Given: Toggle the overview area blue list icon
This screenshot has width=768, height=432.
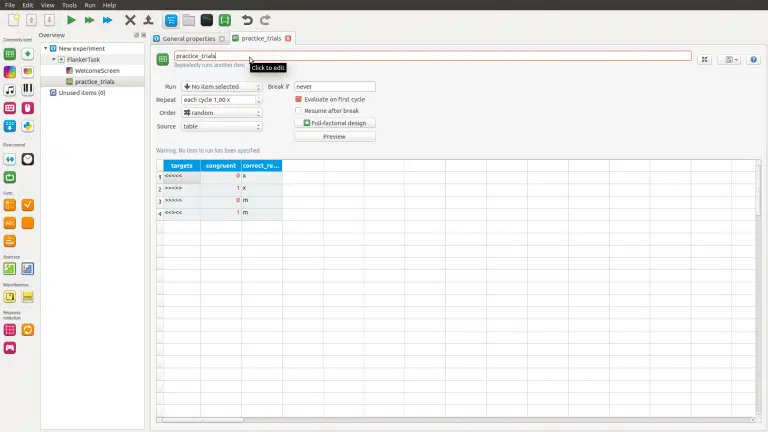Looking at the screenshot, I should 171,20.
